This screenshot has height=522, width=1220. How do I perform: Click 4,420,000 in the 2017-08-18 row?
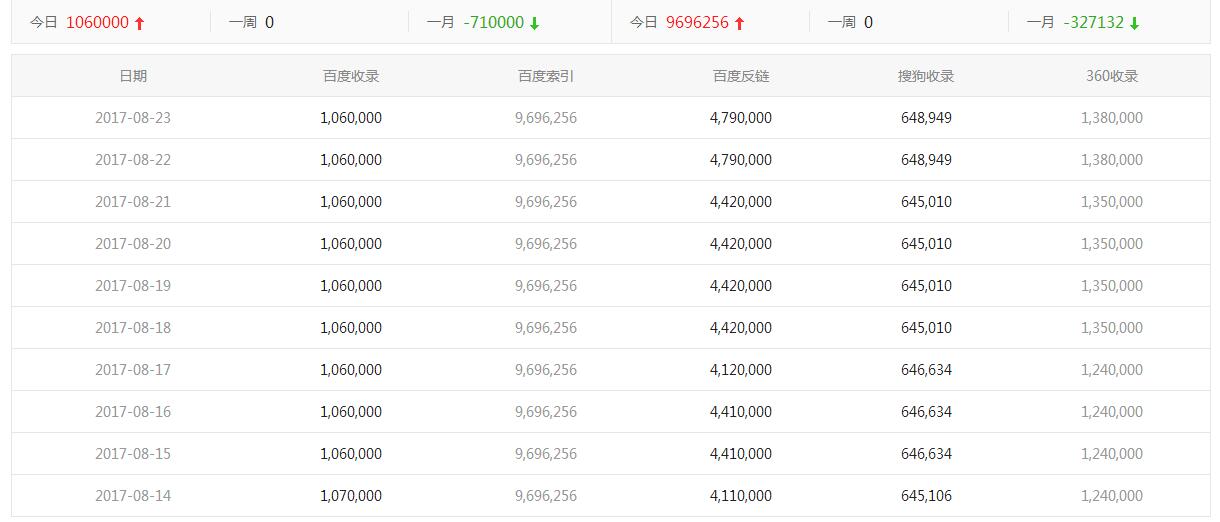tap(741, 328)
